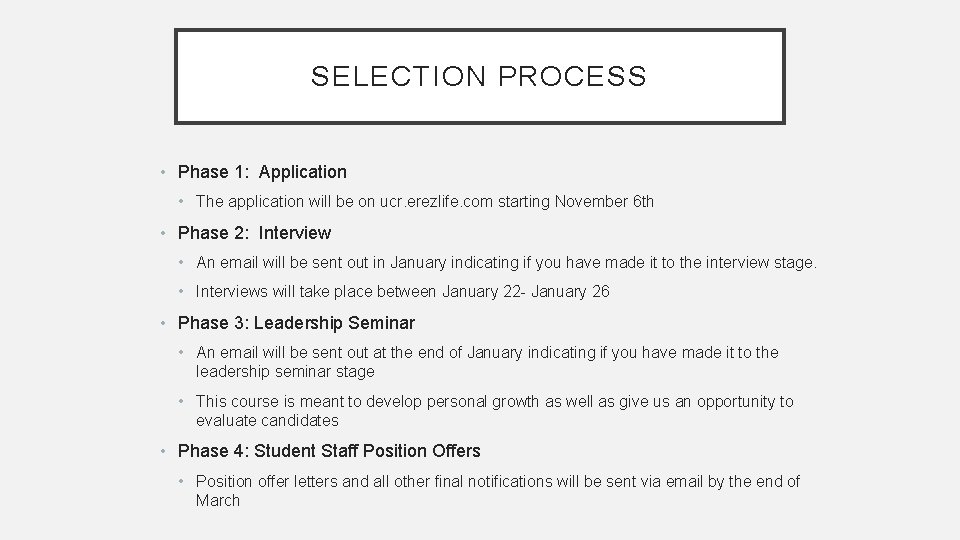Select the Phase 2: Interview heading
Image resolution: width=960 pixels, height=540 pixels.
click(x=254, y=233)
